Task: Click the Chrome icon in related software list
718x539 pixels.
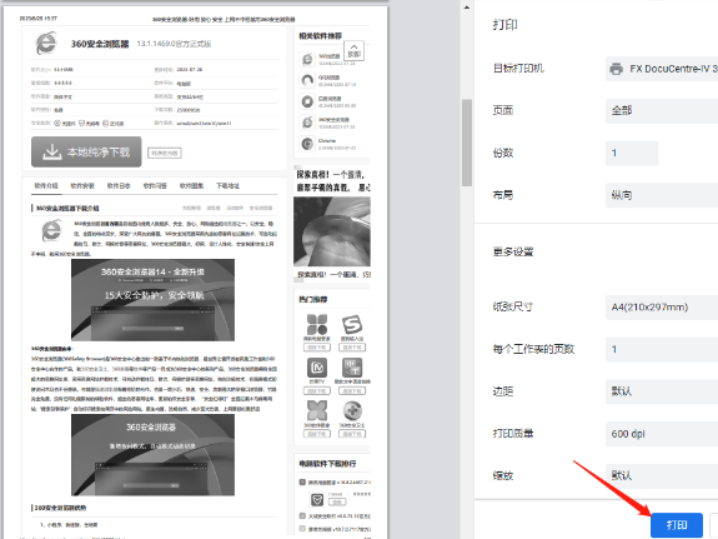Action: [307, 144]
